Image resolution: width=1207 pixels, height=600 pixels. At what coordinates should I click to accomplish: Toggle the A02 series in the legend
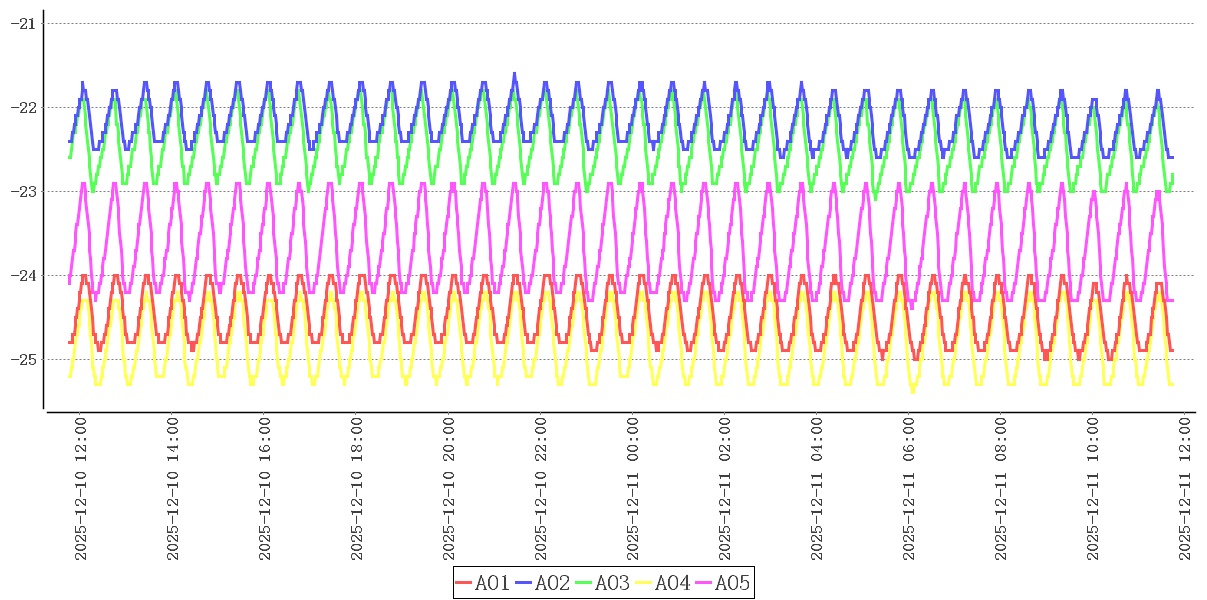(552, 583)
